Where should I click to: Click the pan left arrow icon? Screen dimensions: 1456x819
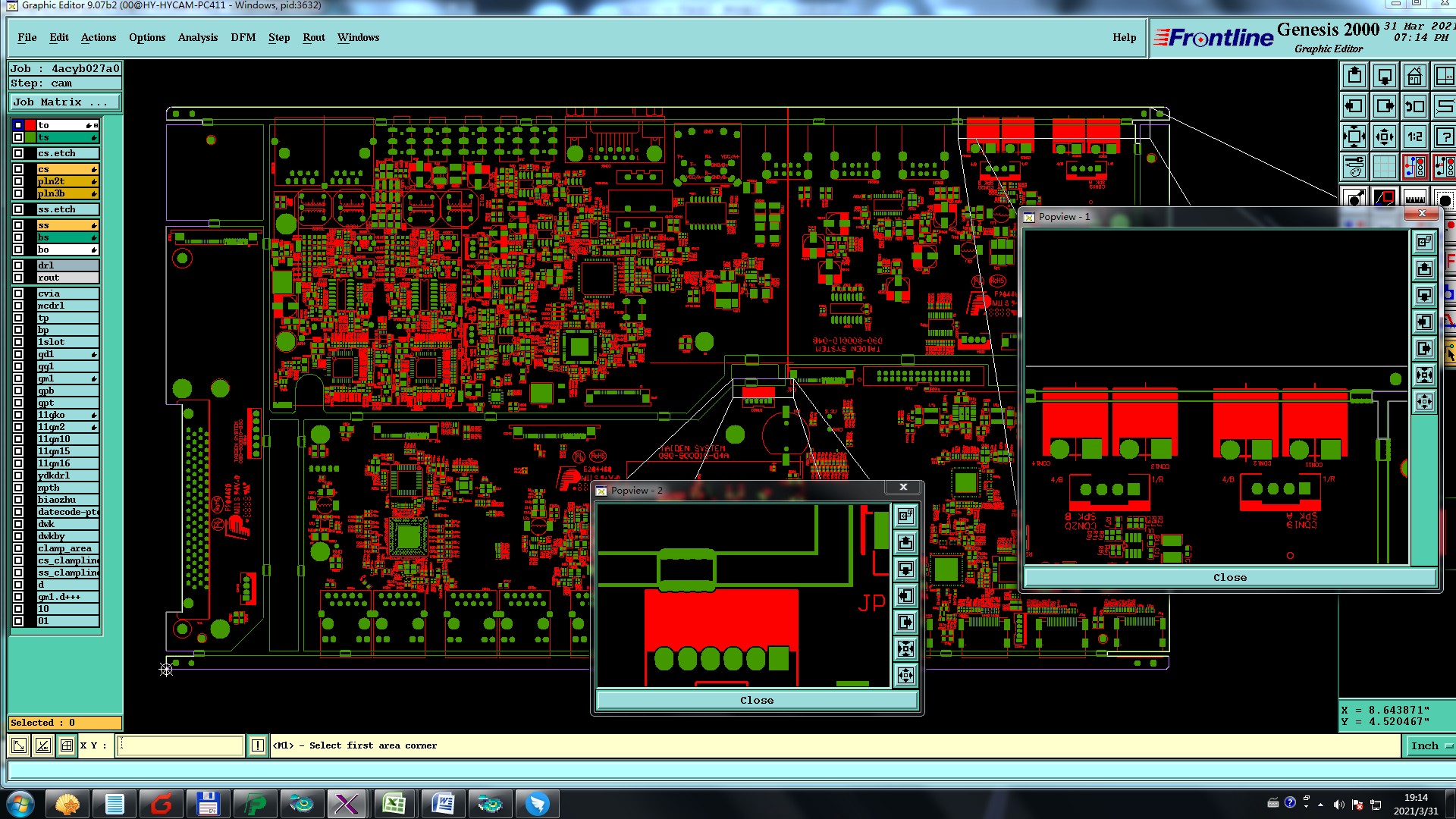tap(1354, 106)
